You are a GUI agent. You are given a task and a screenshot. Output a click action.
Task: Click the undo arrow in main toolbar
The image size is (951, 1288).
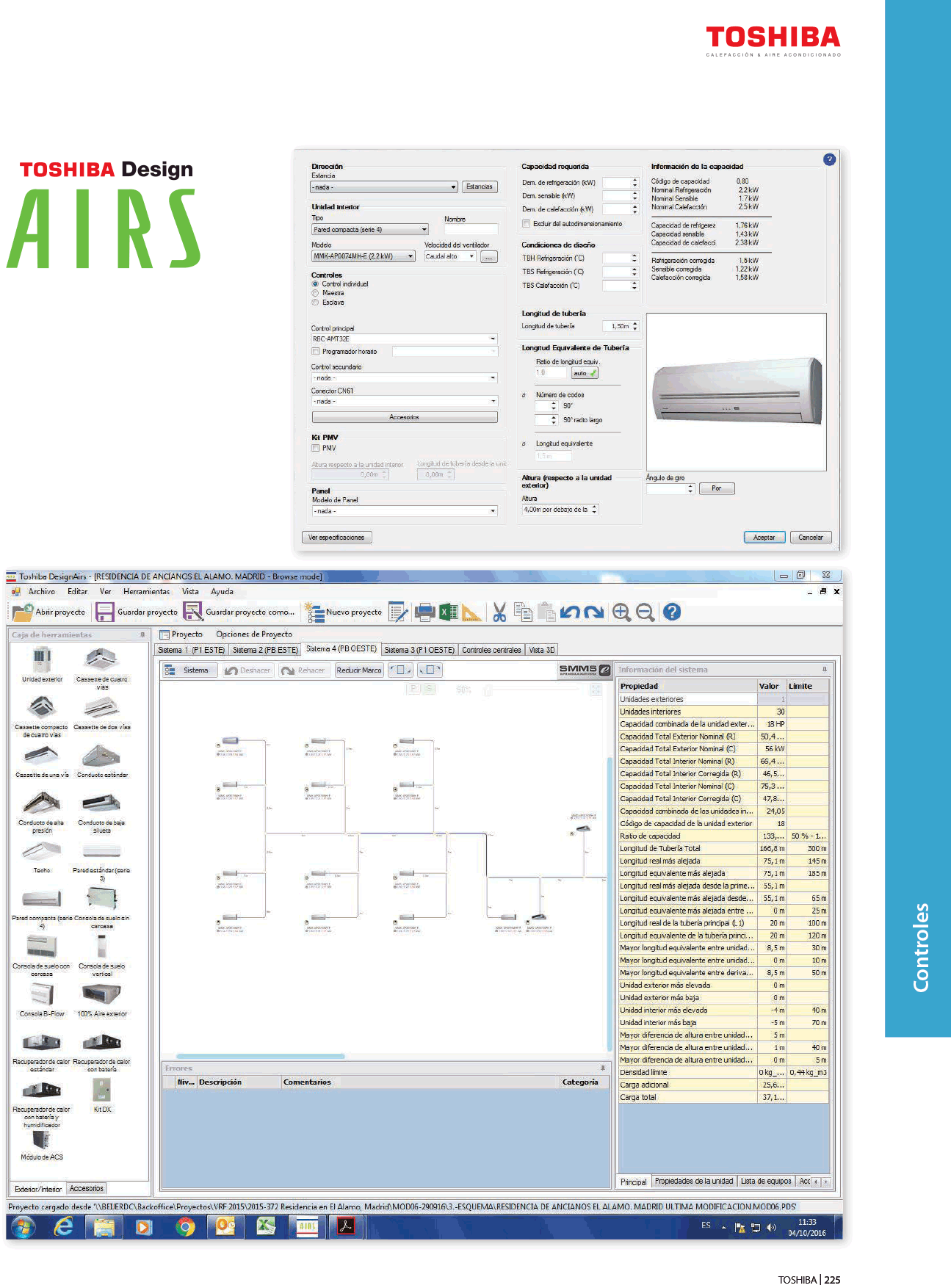point(571,612)
